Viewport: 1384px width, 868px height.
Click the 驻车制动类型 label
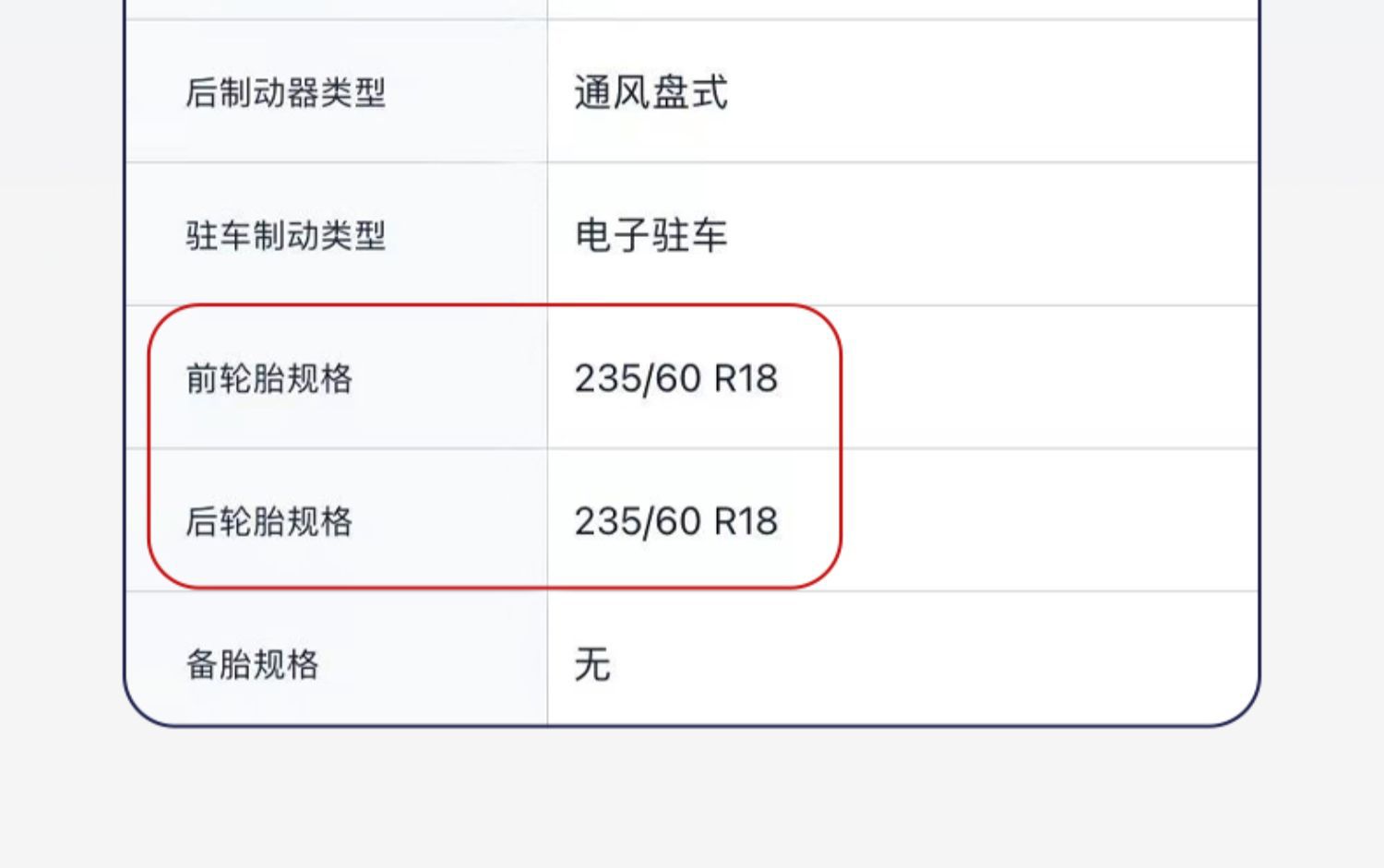click(x=285, y=236)
